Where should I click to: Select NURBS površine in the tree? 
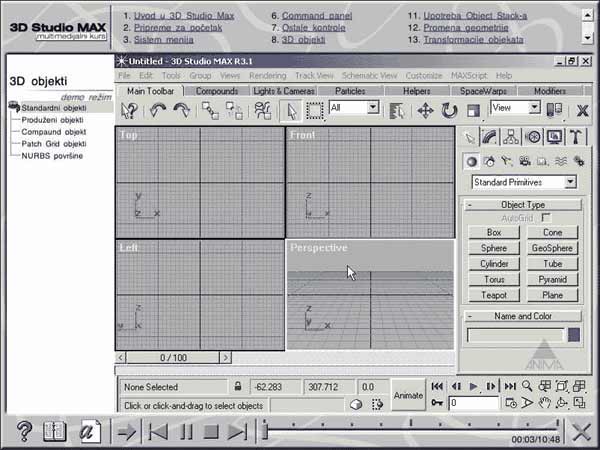tap(52, 156)
